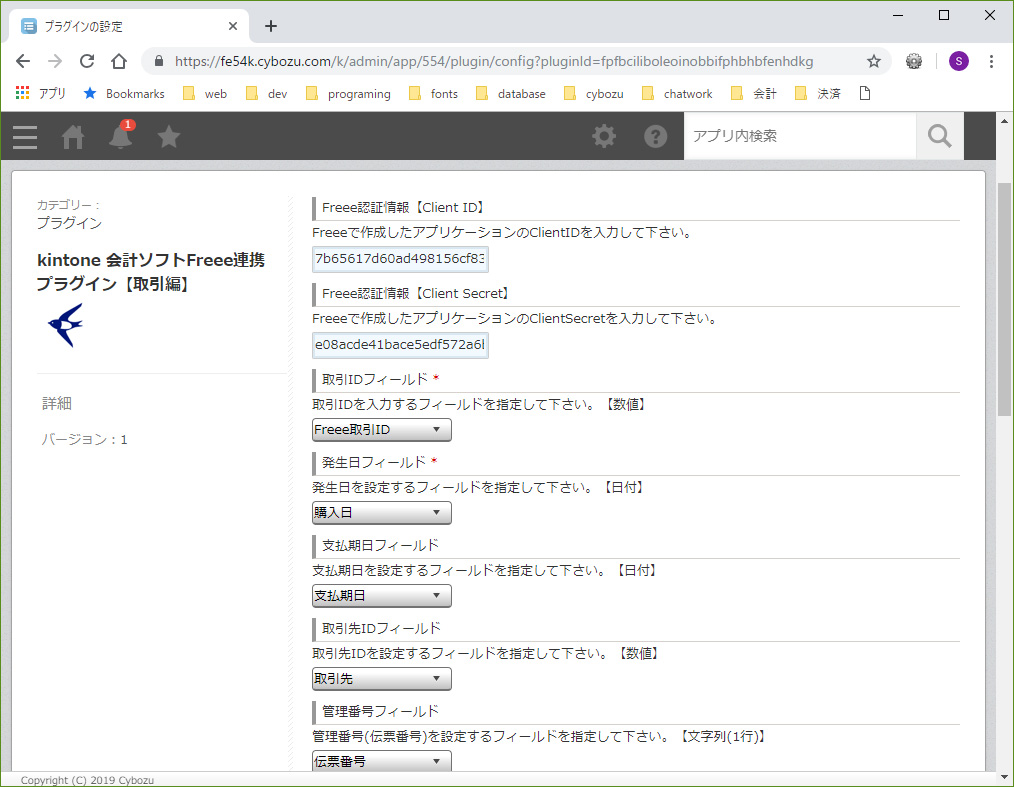Viewport: 1014px width, 787px height.
Task: Focus the アプリ内検索 search box
Action: point(800,136)
